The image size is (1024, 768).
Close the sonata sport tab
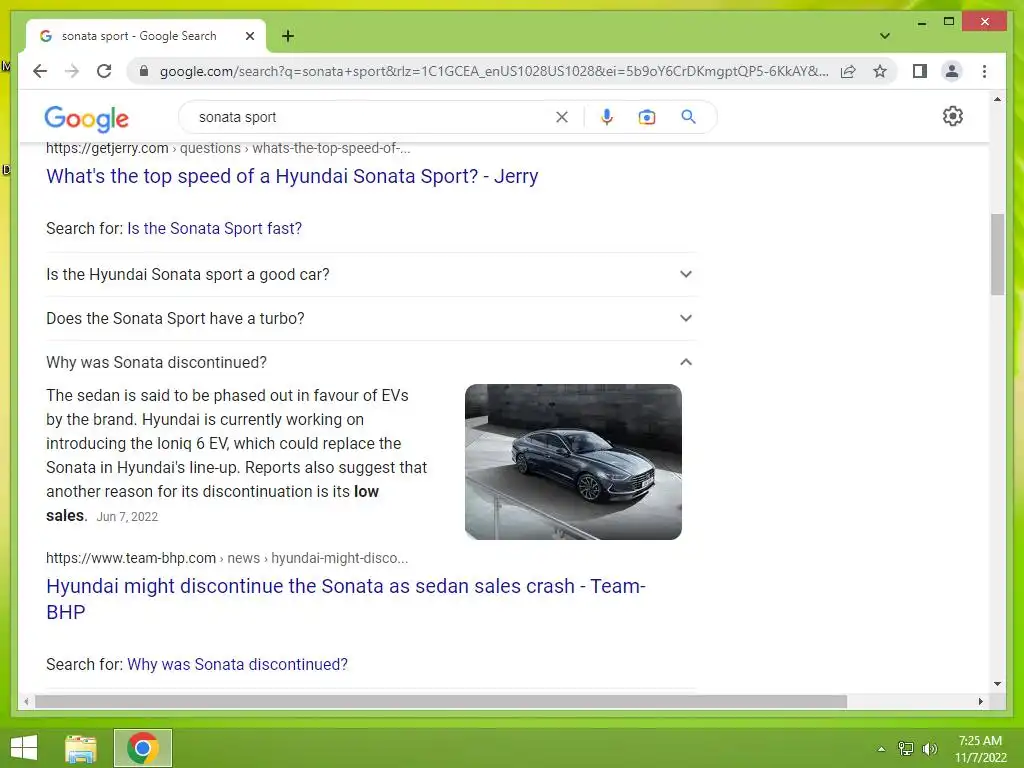(249, 36)
